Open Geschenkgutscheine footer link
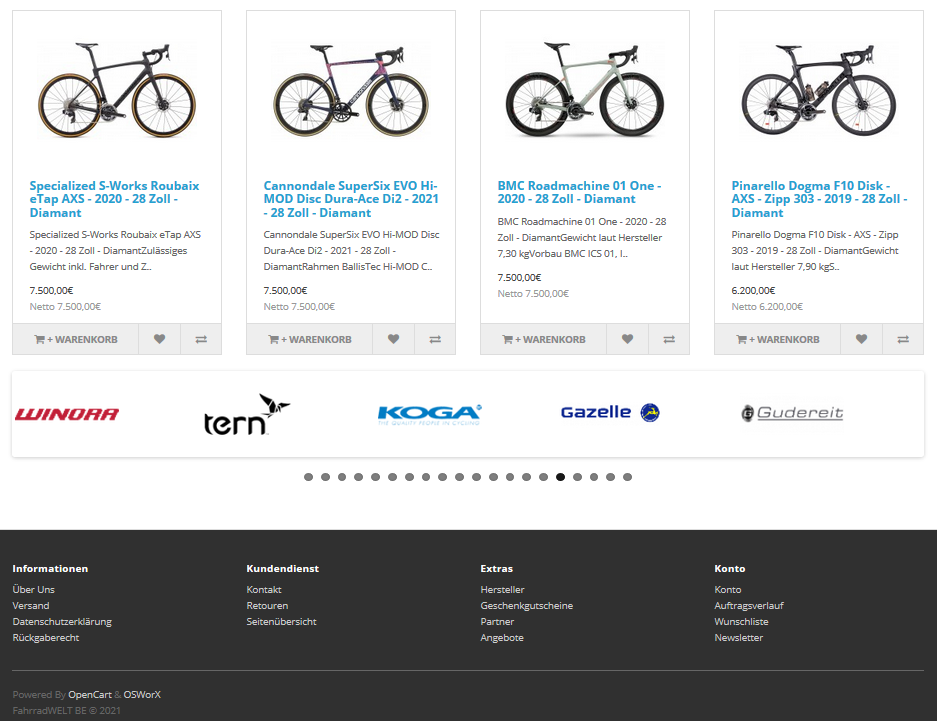Image resolution: width=937 pixels, height=721 pixels. [526, 606]
